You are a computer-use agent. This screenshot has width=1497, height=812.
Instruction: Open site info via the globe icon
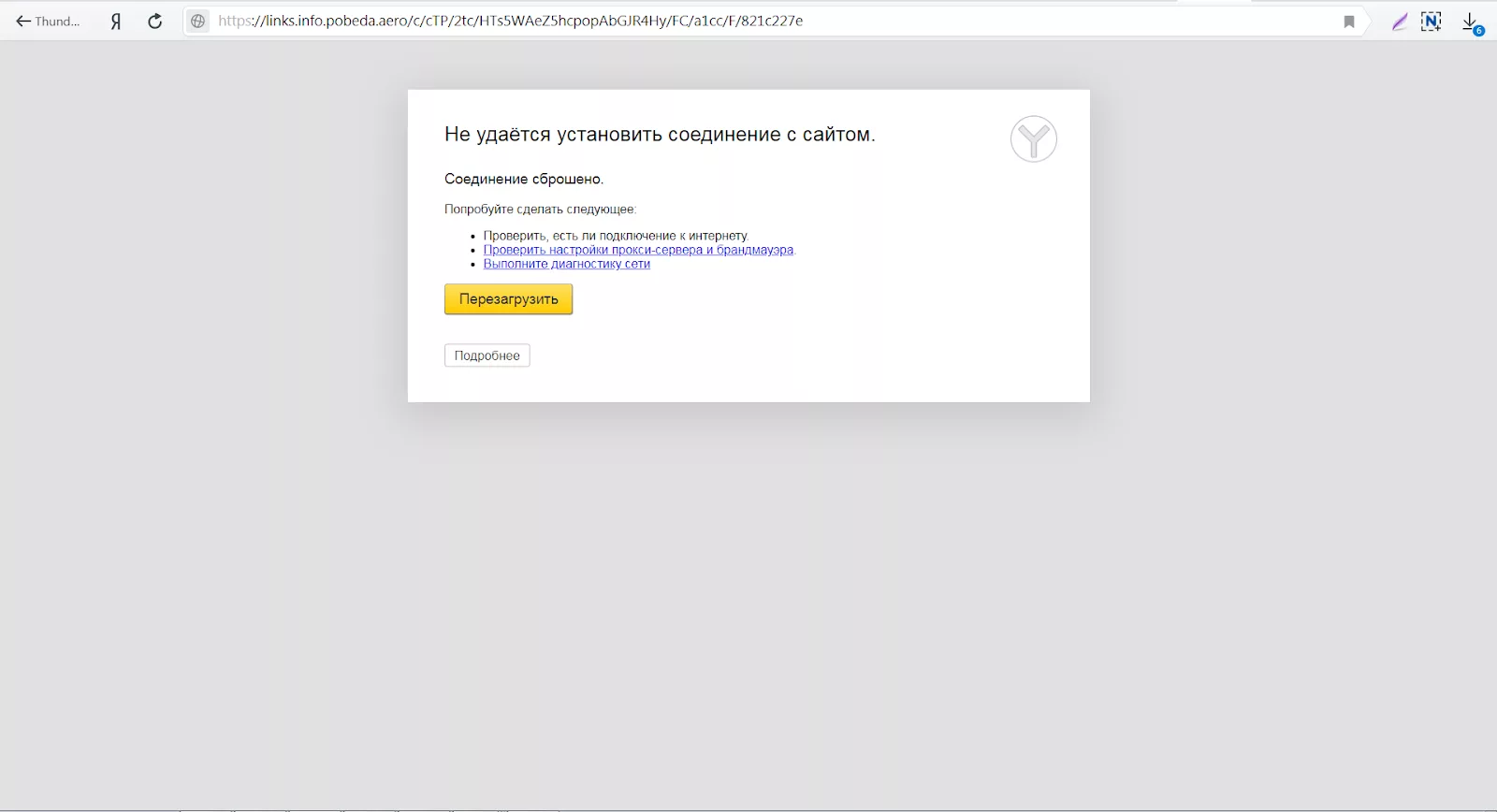197,21
